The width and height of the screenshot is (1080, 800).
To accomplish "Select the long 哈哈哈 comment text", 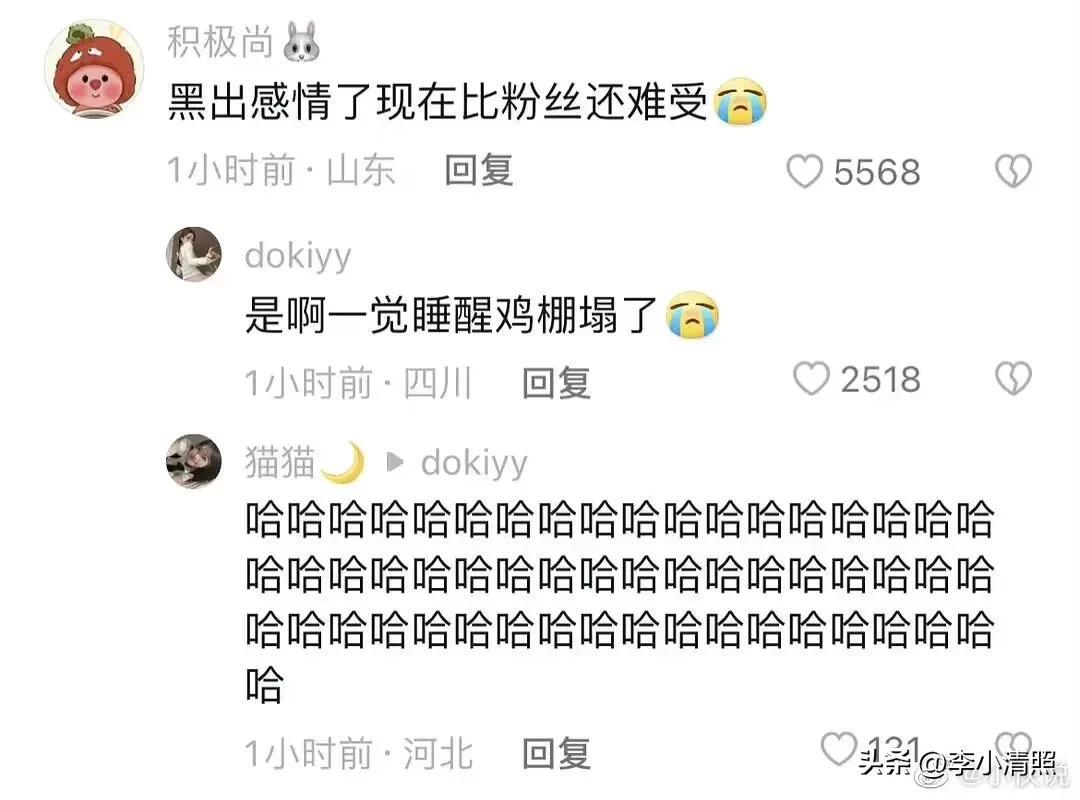I will pos(619,601).
